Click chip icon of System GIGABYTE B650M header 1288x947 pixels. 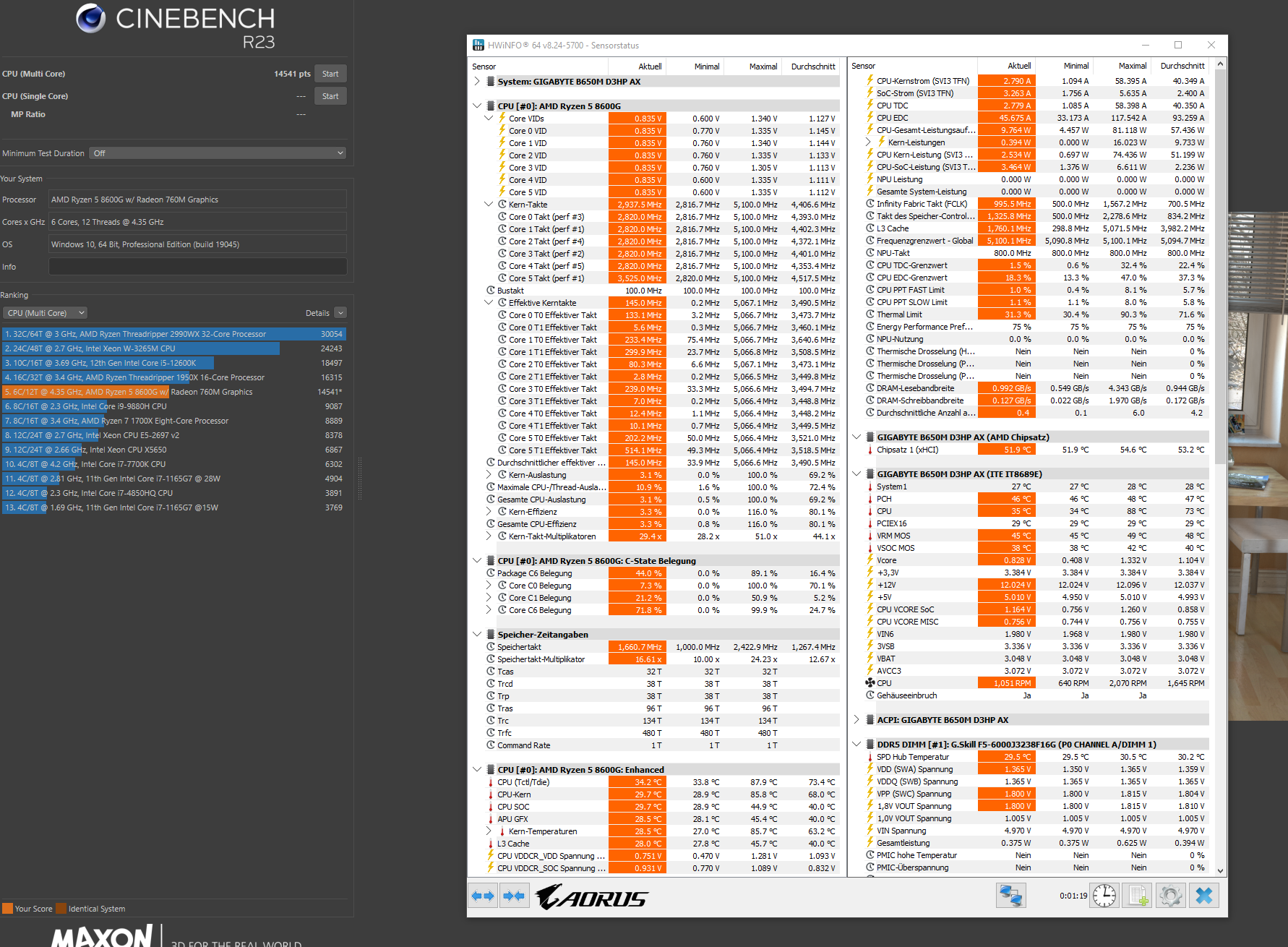491,82
